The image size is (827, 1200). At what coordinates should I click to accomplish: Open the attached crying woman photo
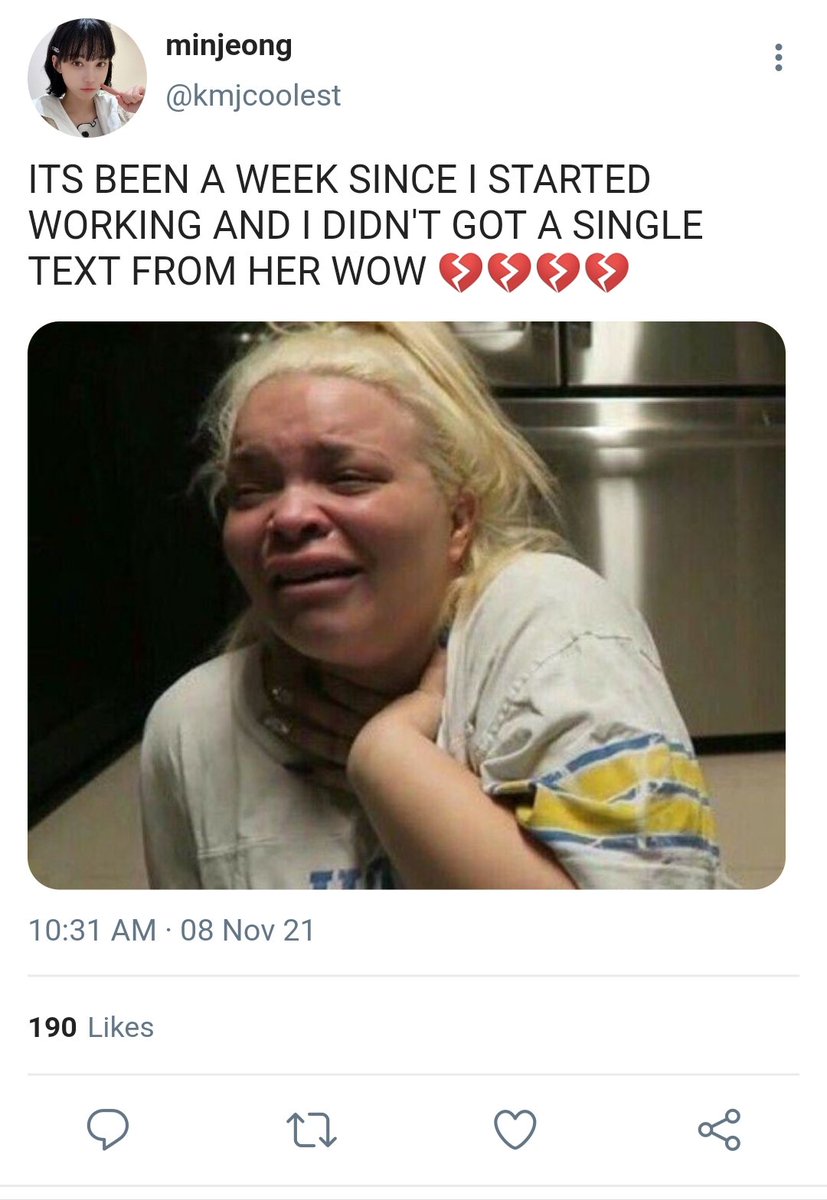tap(406, 605)
